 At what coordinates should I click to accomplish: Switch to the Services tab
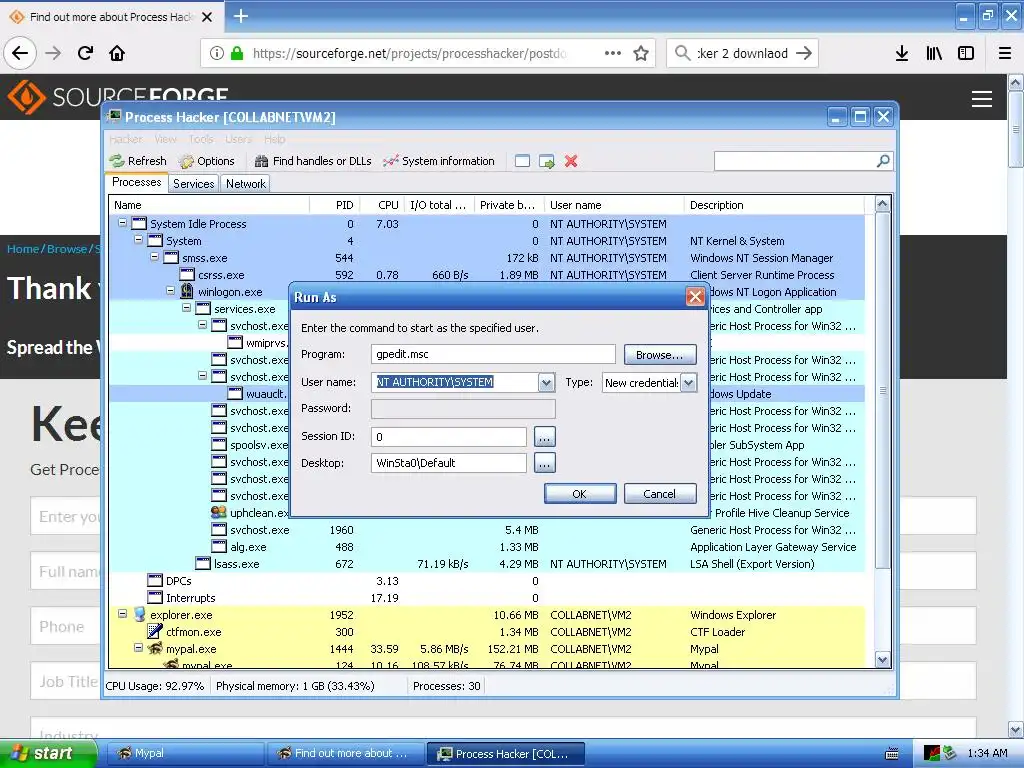[x=193, y=184]
